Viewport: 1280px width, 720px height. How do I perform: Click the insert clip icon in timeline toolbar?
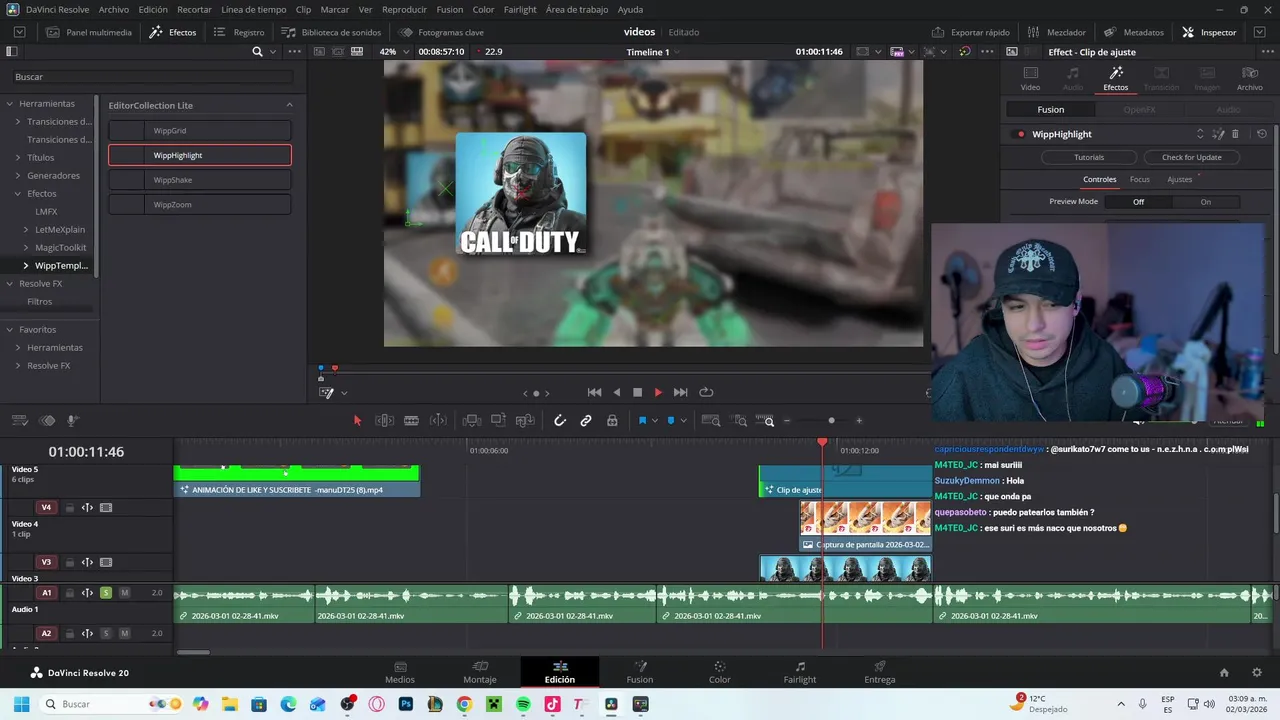pyautogui.click(x=472, y=421)
